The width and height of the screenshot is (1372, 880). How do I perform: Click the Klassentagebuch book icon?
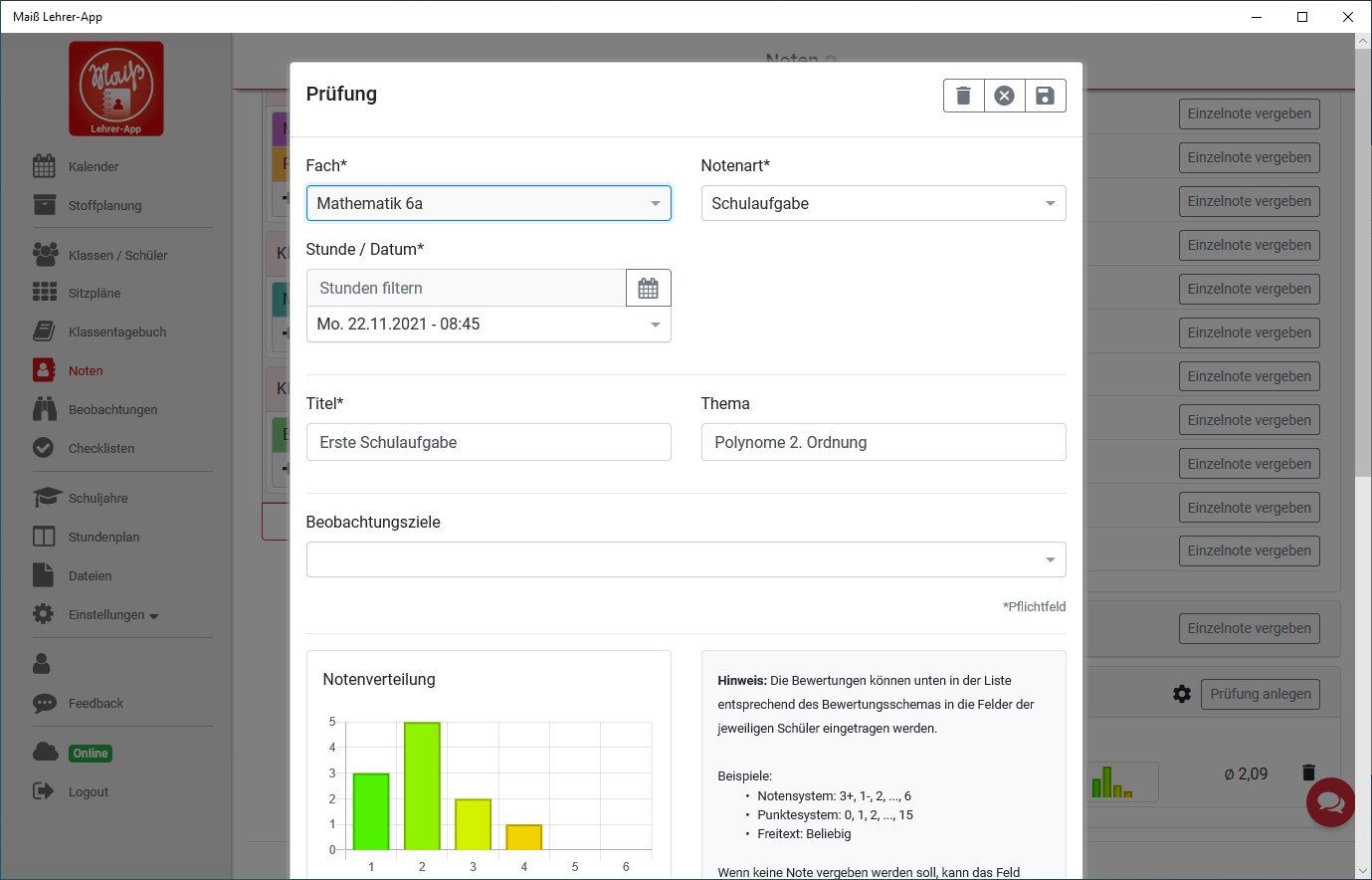point(44,331)
